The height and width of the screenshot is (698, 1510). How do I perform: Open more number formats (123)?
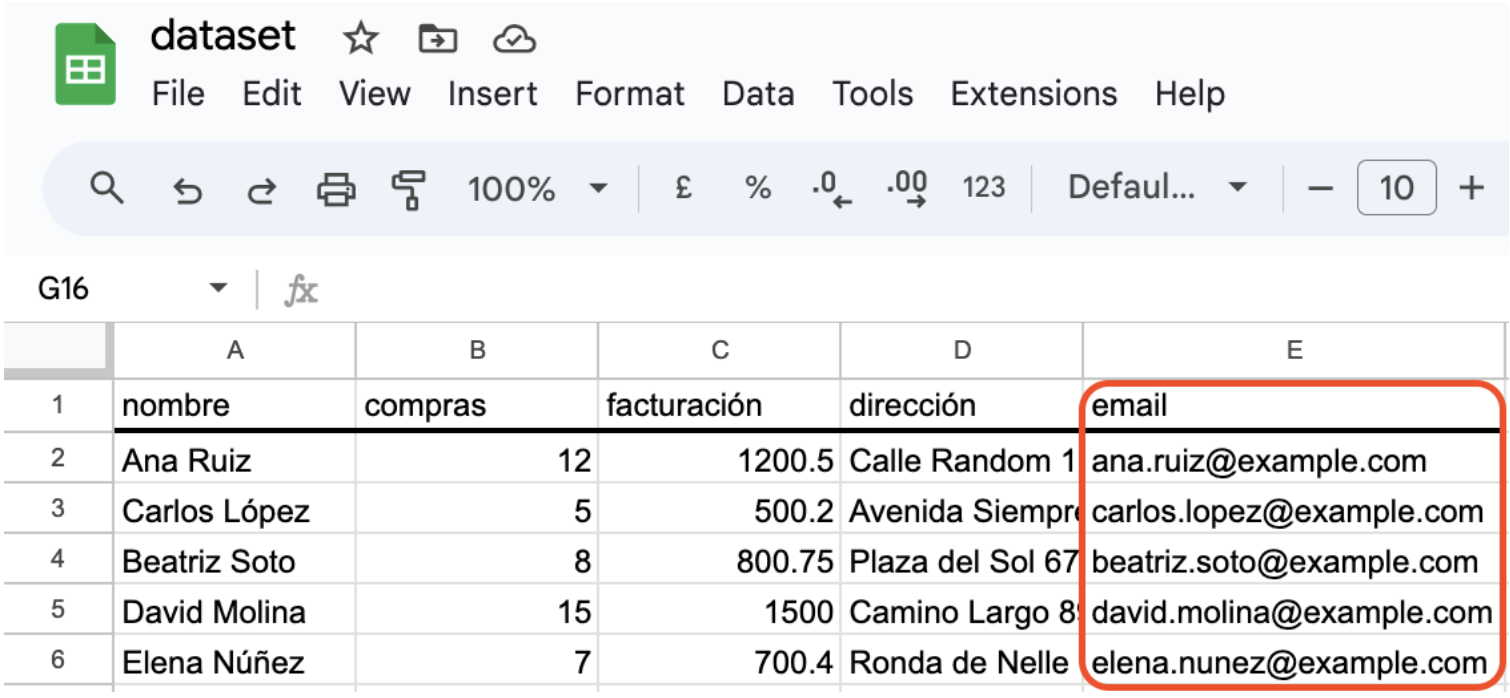983,188
